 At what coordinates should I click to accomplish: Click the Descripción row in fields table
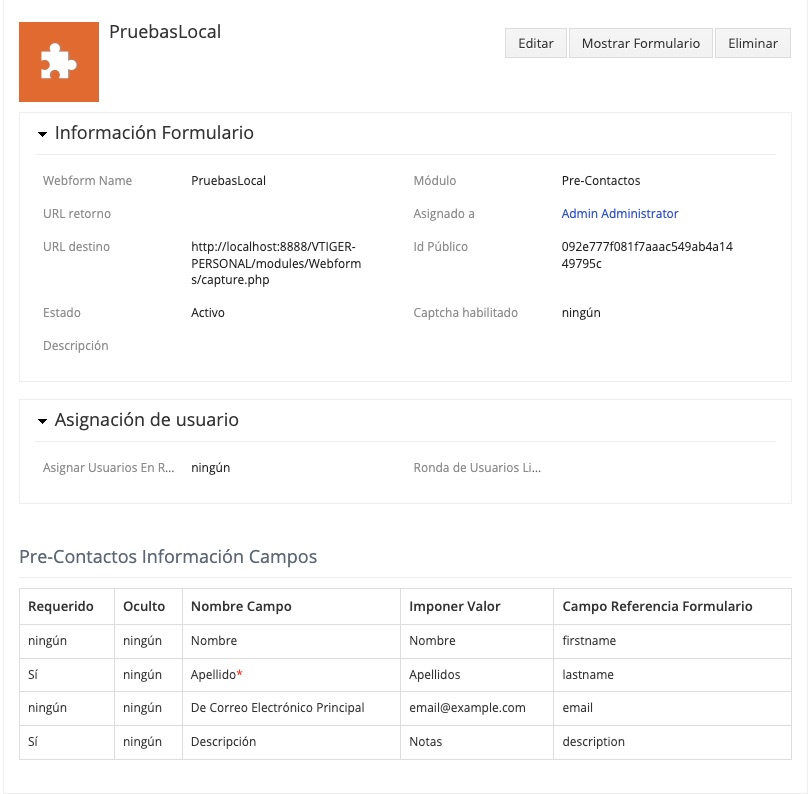[x=223, y=742]
